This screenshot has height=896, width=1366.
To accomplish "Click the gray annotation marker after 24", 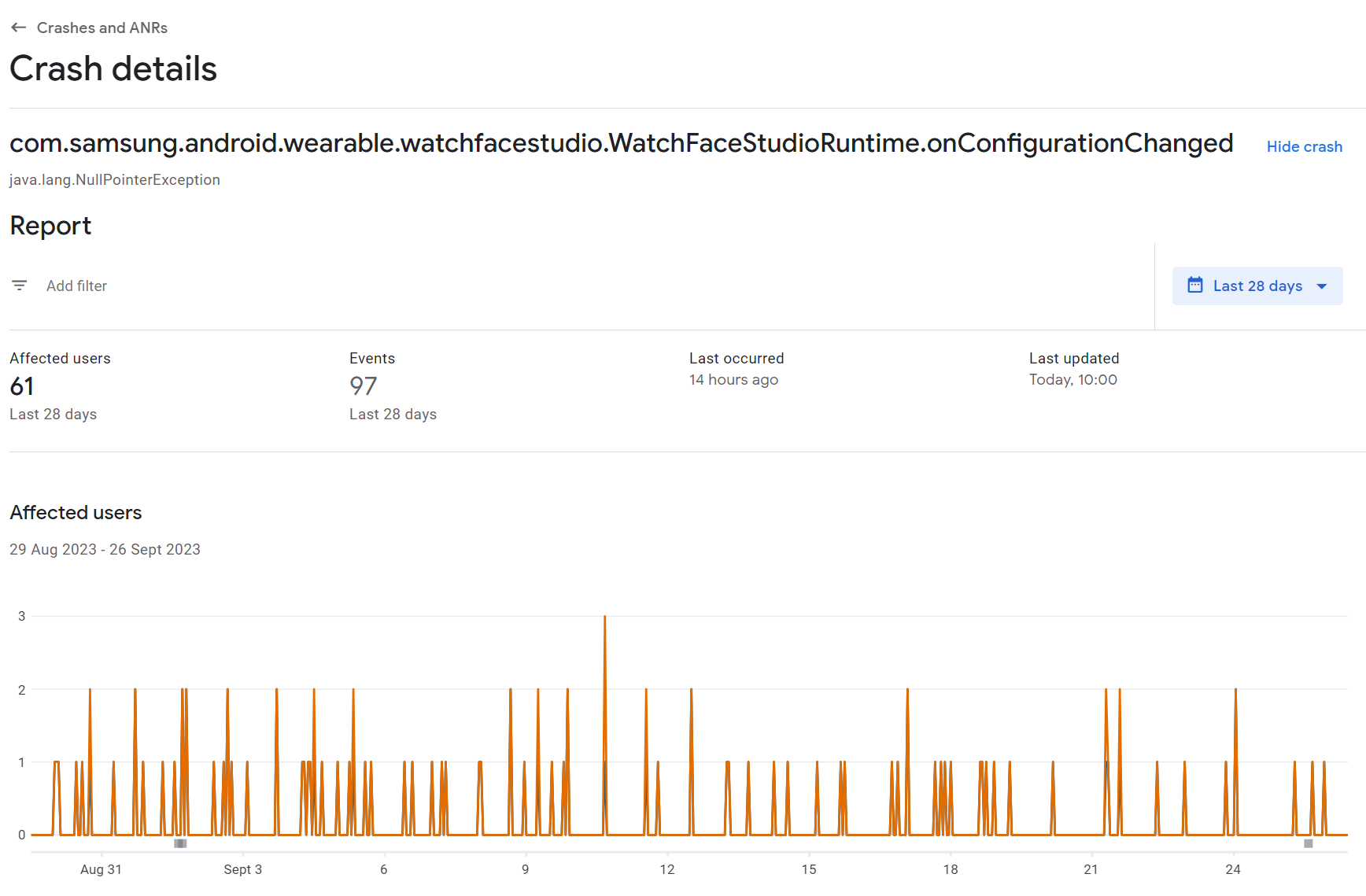I will coord(1309,843).
